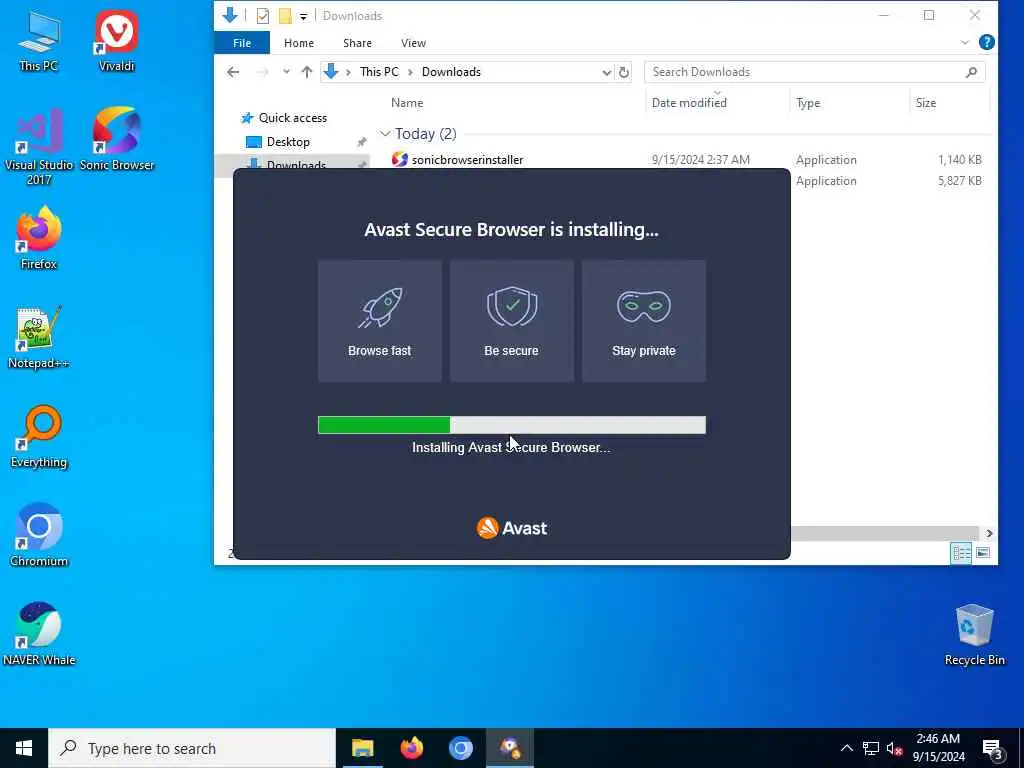1024x768 pixels.
Task: Click the muted volume tray icon
Action: 894,748
